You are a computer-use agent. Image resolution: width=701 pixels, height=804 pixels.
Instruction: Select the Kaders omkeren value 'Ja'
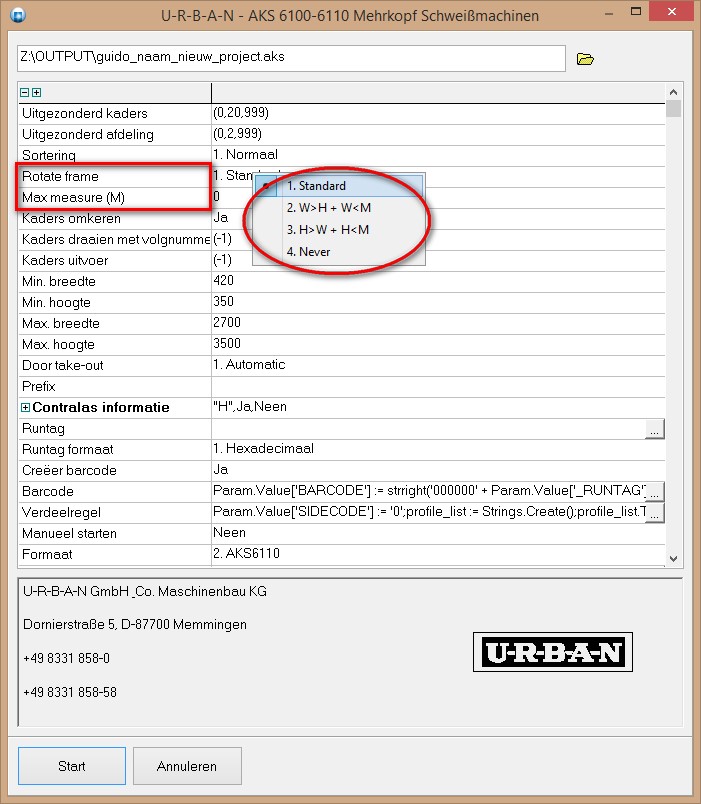(x=221, y=218)
